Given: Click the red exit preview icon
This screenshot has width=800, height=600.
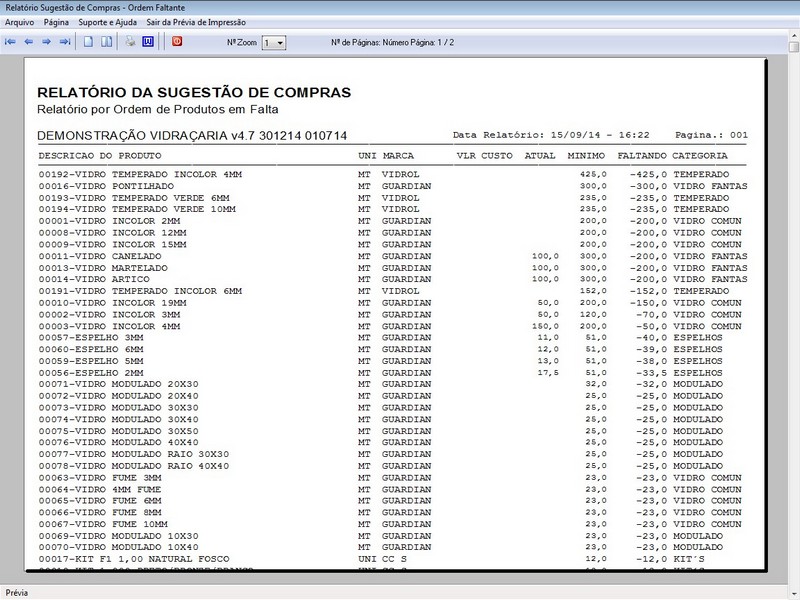Looking at the screenshot, I should [177, 42].
